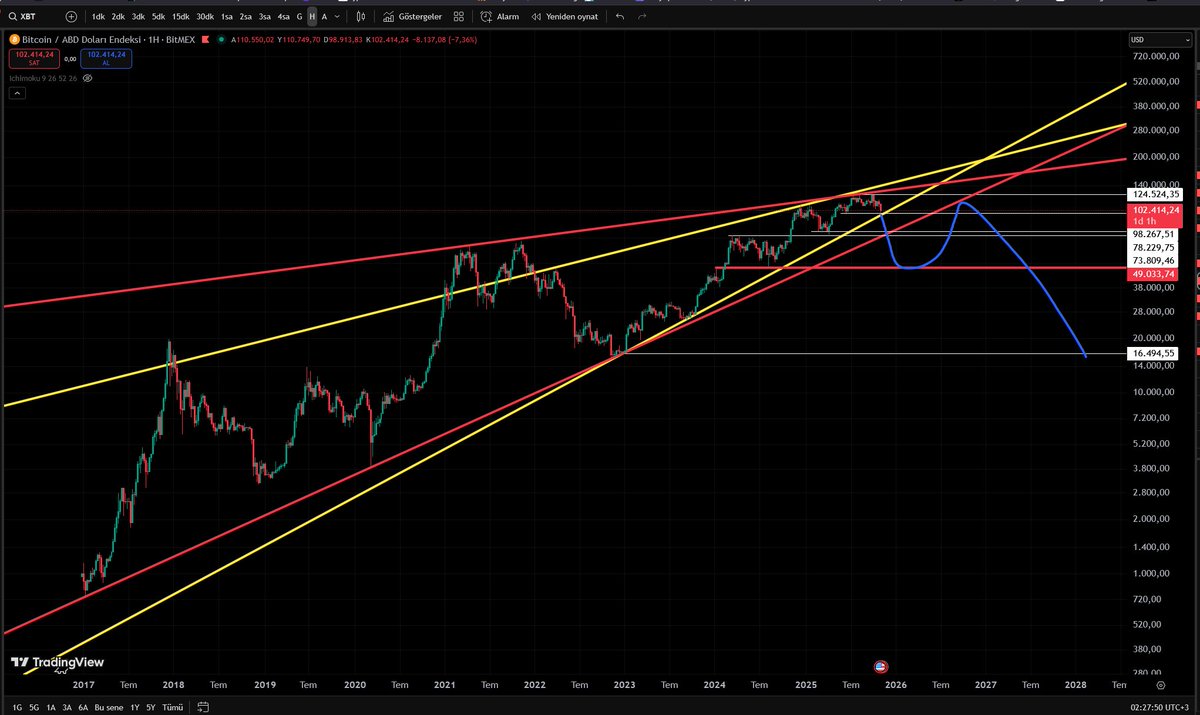The width and height of the screenshot is (1200, 715).
Task: Open the candlestick chart type menu
Action: (362, 17)
